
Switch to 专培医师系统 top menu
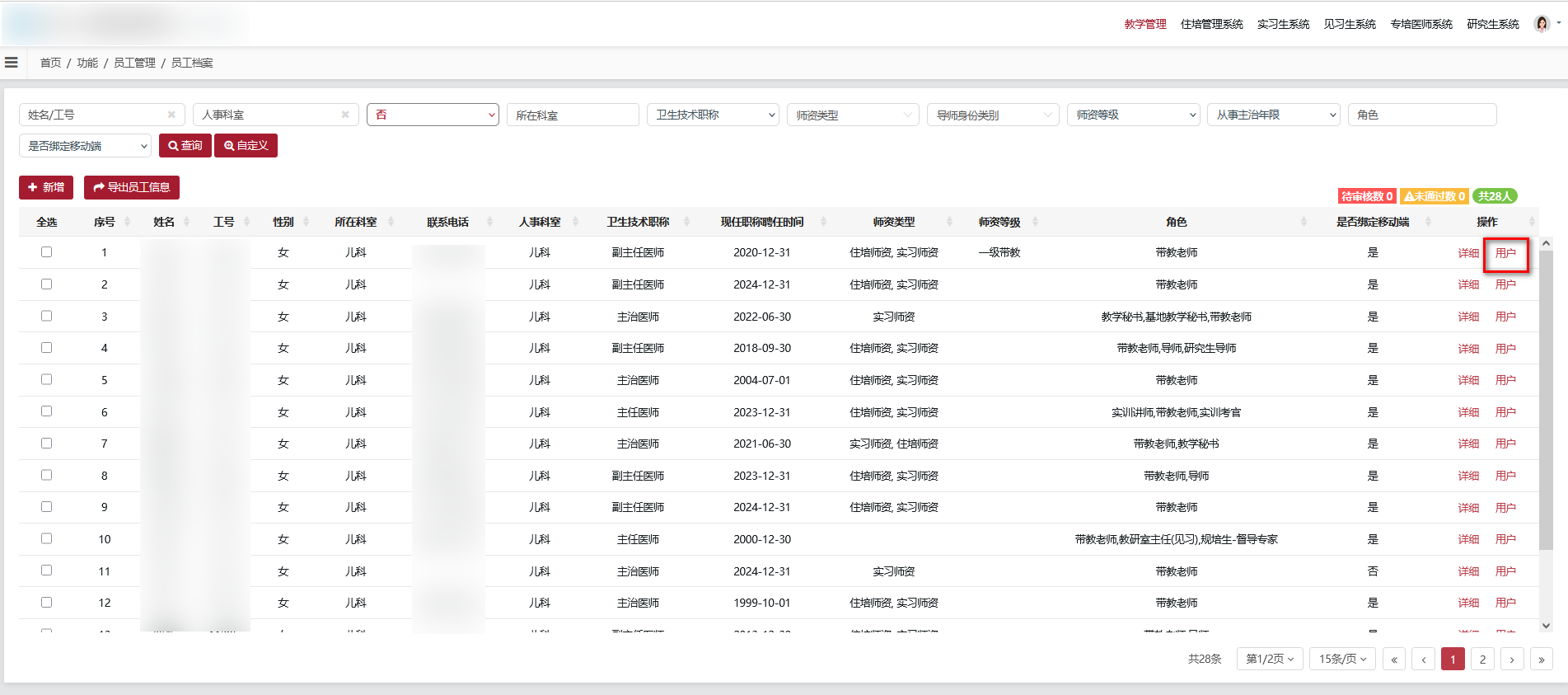[x=1421, y=24]
